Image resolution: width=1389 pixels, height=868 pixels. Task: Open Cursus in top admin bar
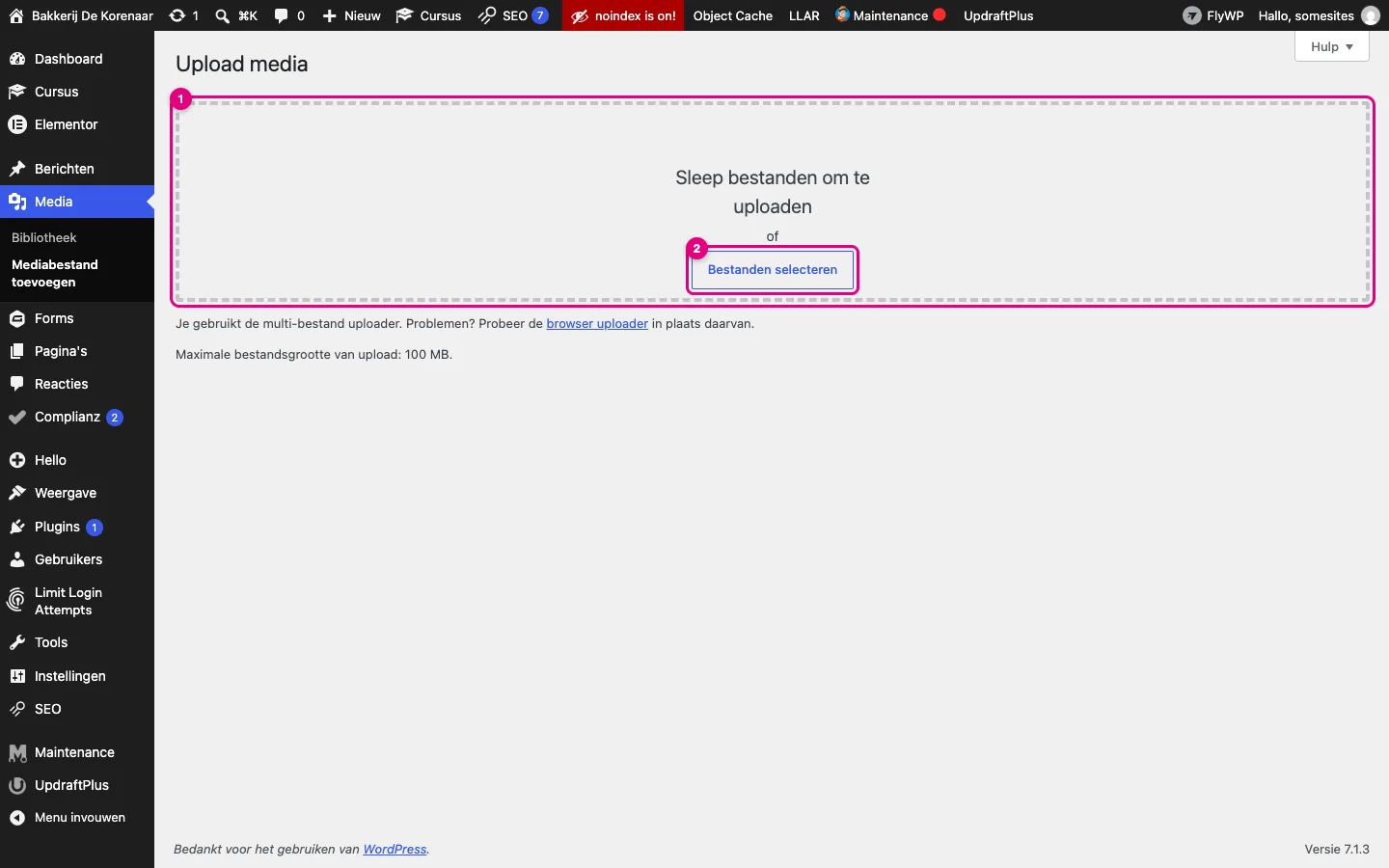(428, 15)
